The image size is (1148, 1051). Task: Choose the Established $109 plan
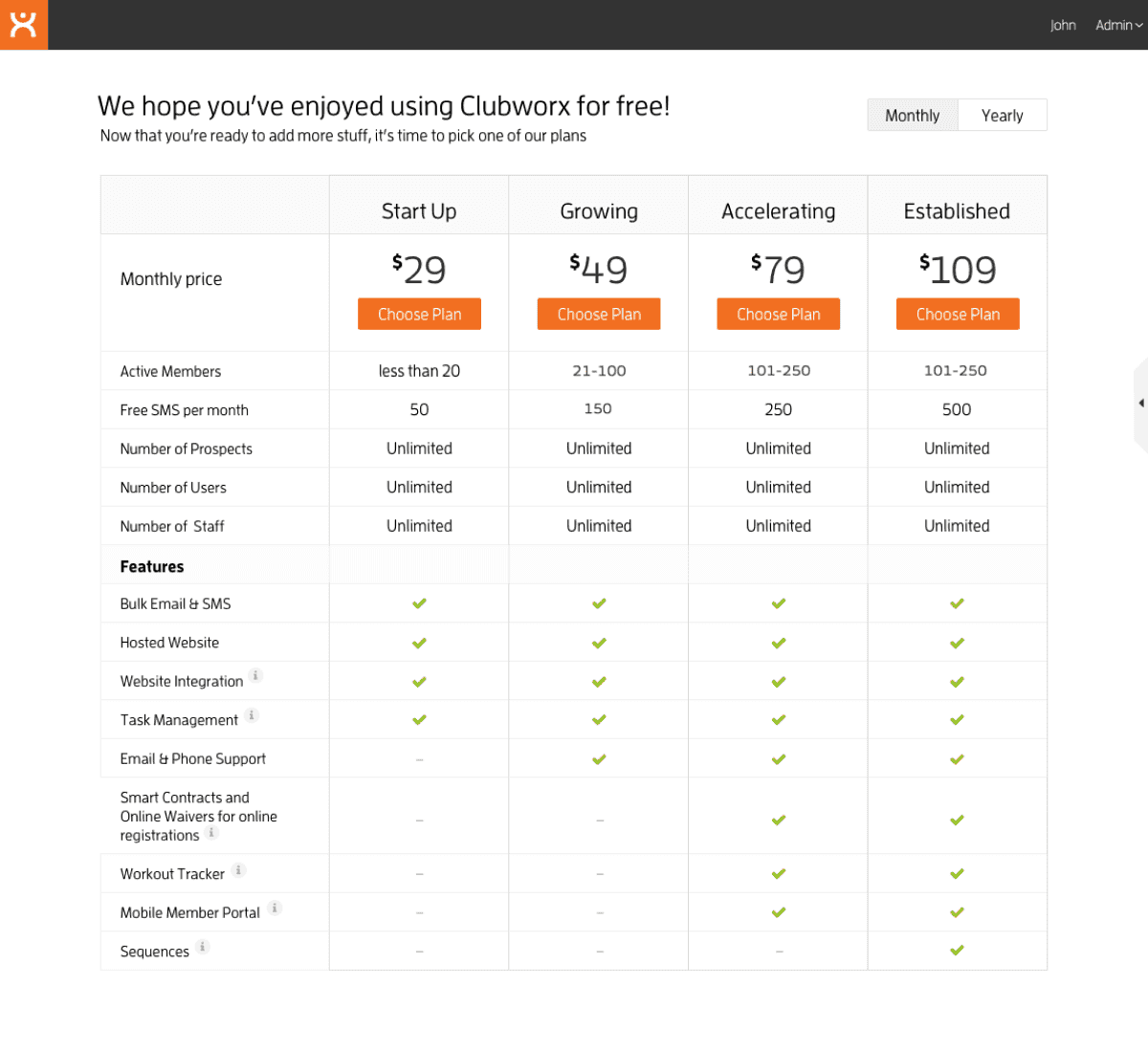pos(958,315)
